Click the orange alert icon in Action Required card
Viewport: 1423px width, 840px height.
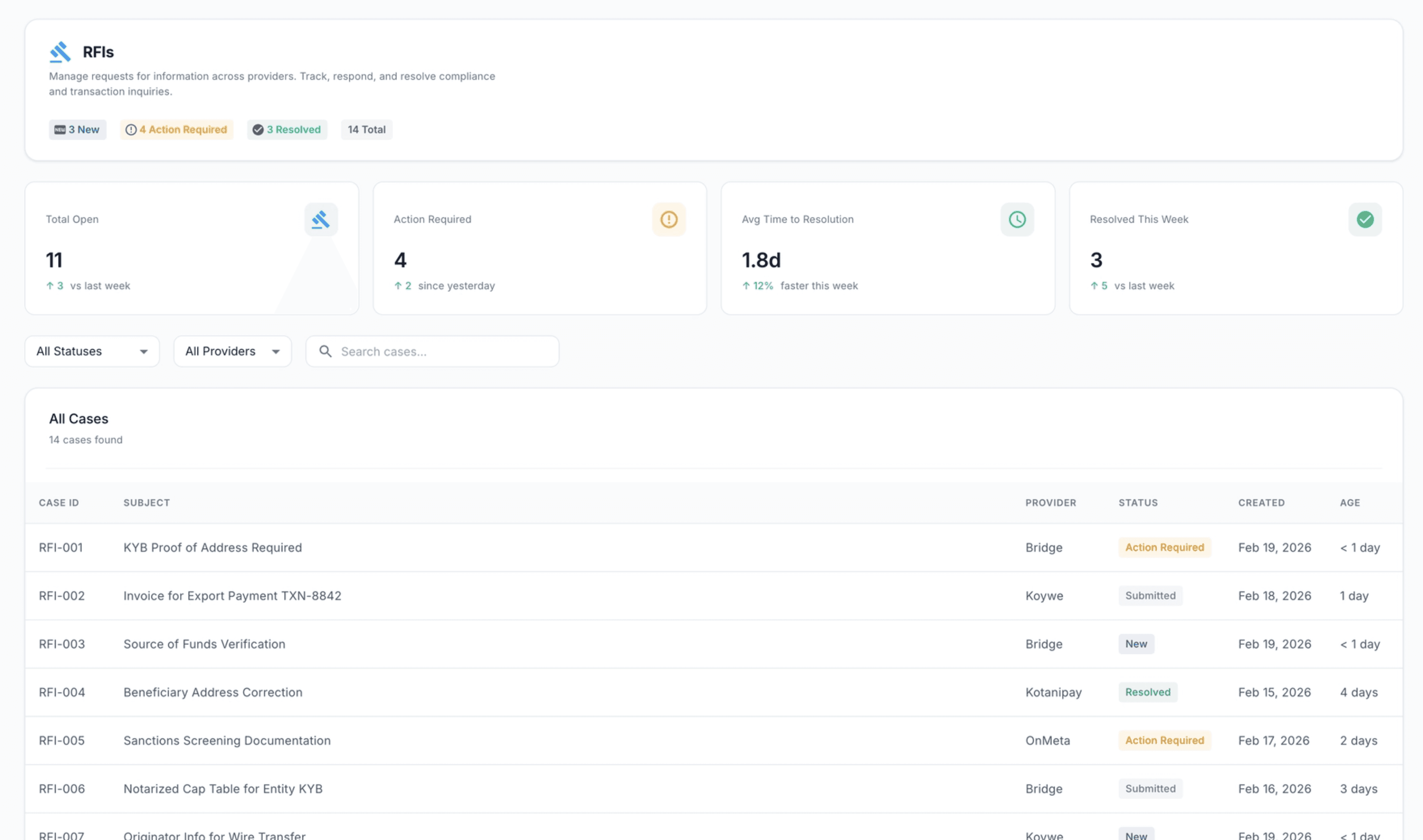pos(668,219)
